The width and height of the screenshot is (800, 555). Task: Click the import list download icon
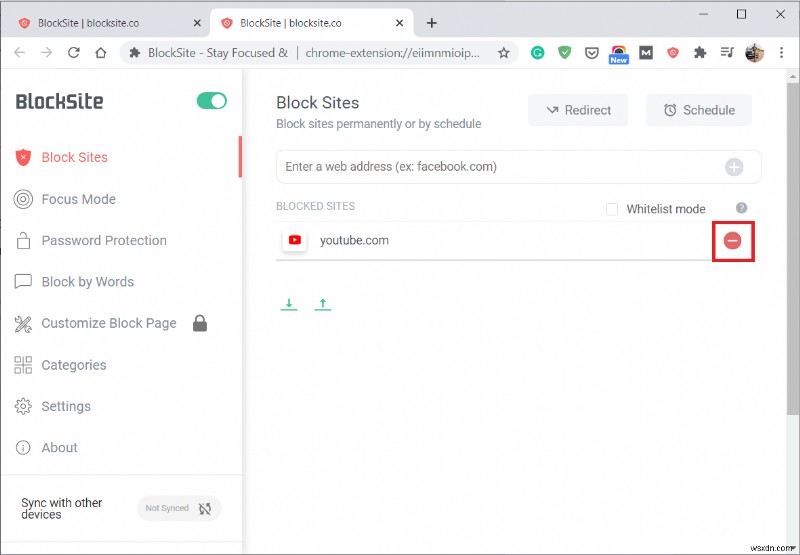coord(289,305)
